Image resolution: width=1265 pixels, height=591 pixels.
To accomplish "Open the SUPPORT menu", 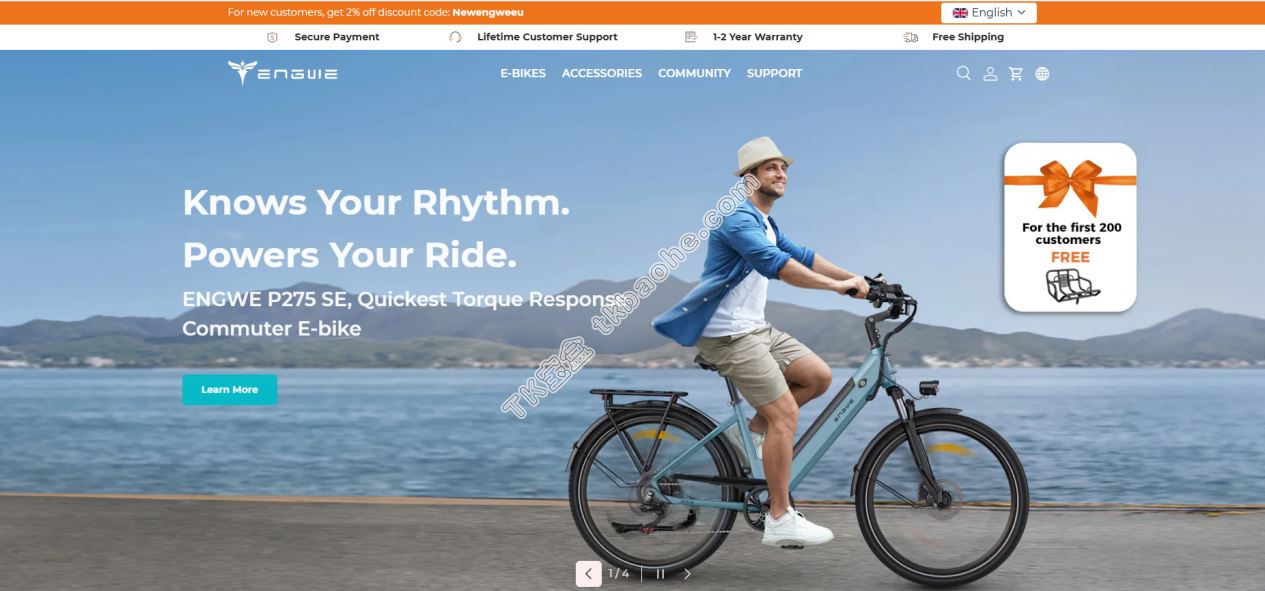I will pos(774,73).
